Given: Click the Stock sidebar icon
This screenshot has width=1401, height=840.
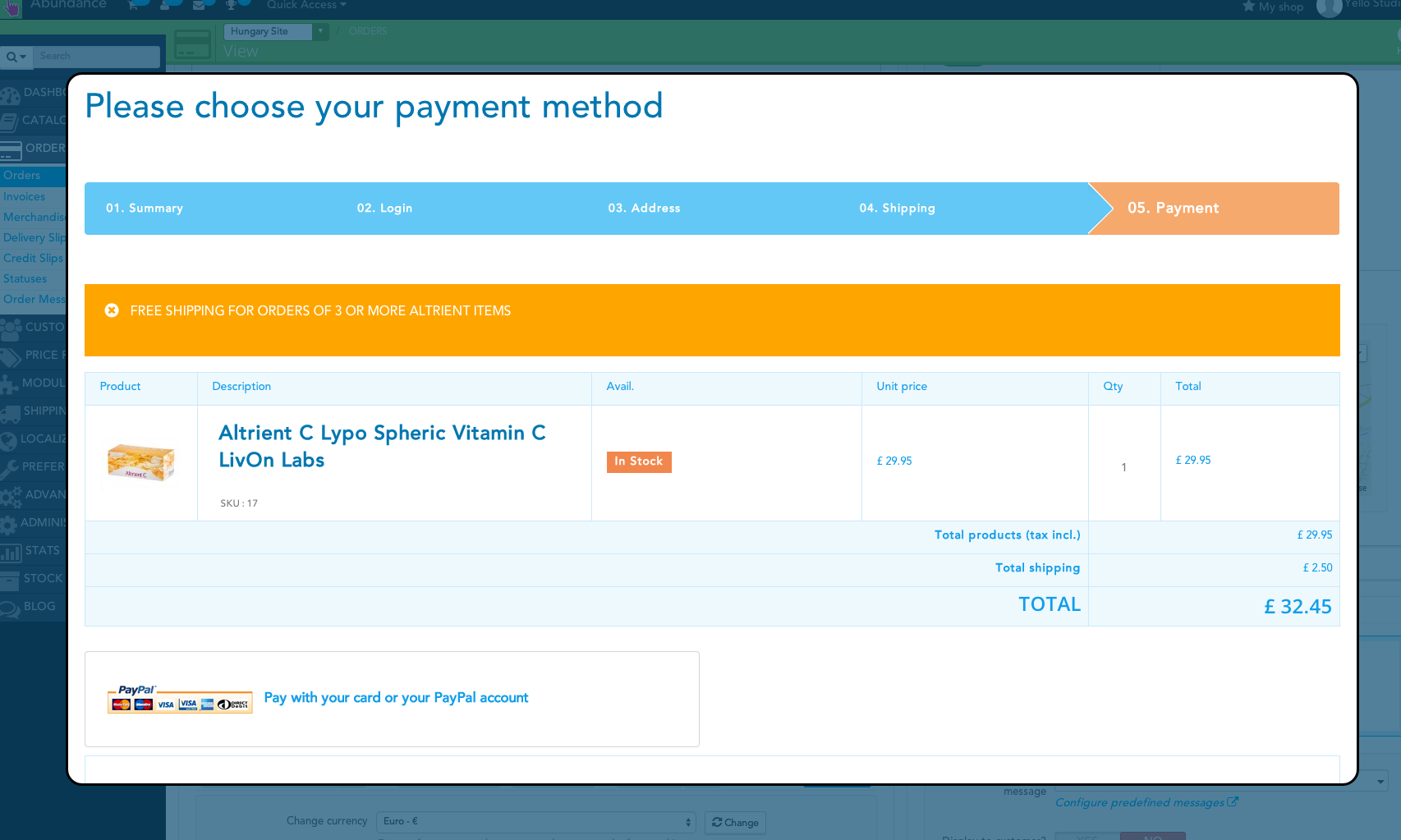Looking at the screenshot, I should tap(9, 581).
